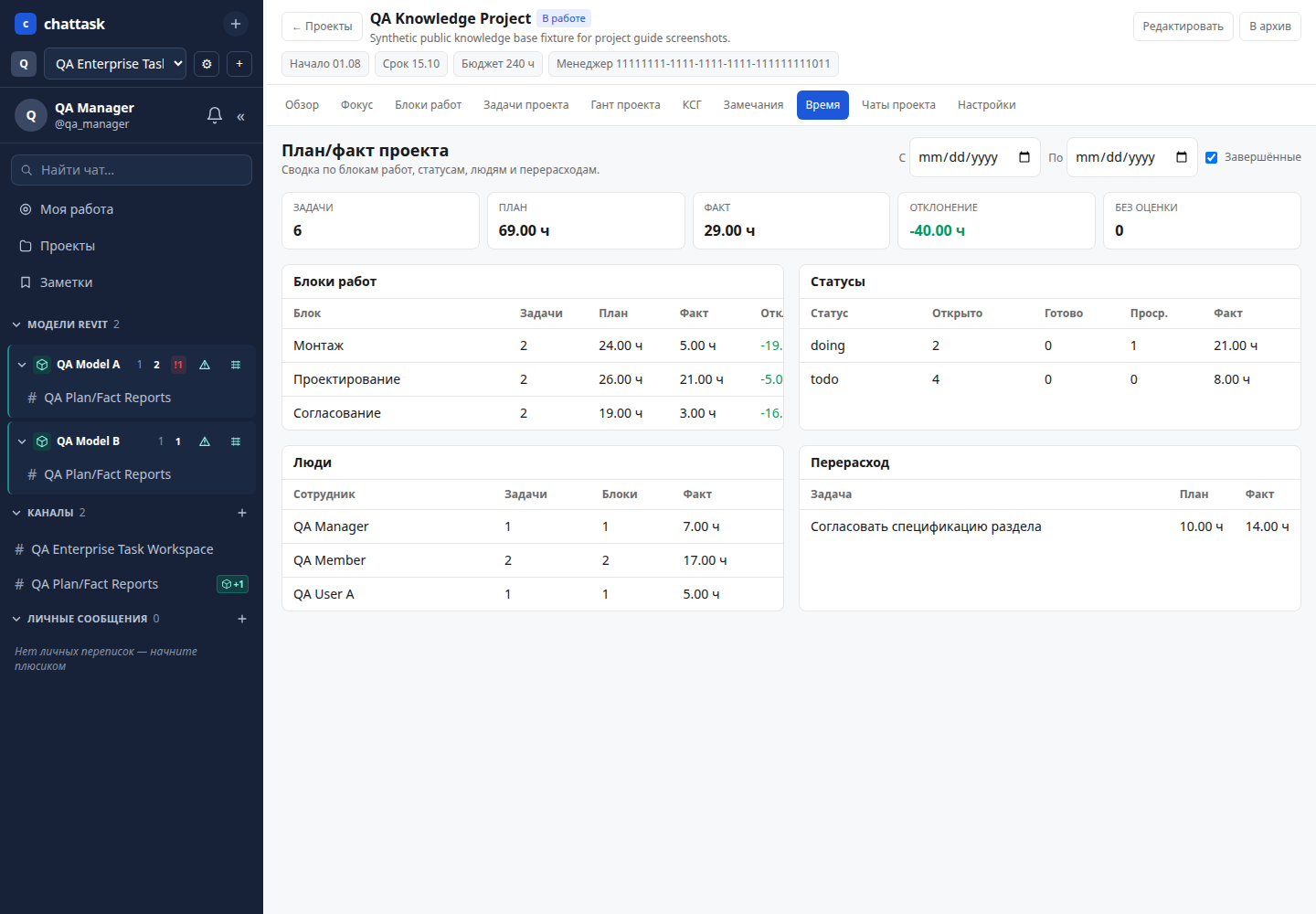Image resolution: width=1316 pixels, height=914 pixels.
Task: Add a channel with the Каналы plus
Action: pyautogui.click(x=242, y=513)
